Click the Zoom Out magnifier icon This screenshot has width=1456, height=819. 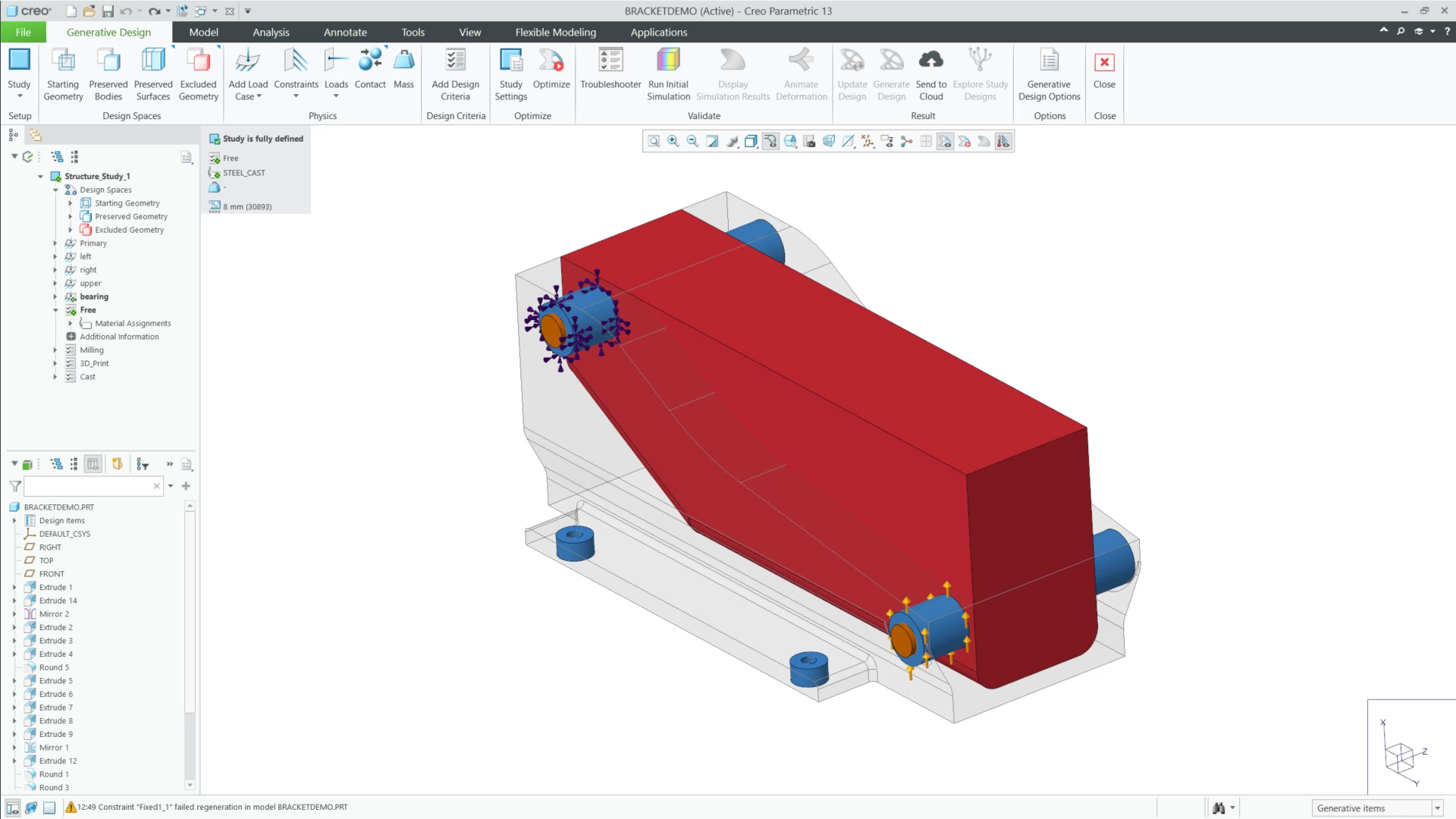[x=692, y=141]
